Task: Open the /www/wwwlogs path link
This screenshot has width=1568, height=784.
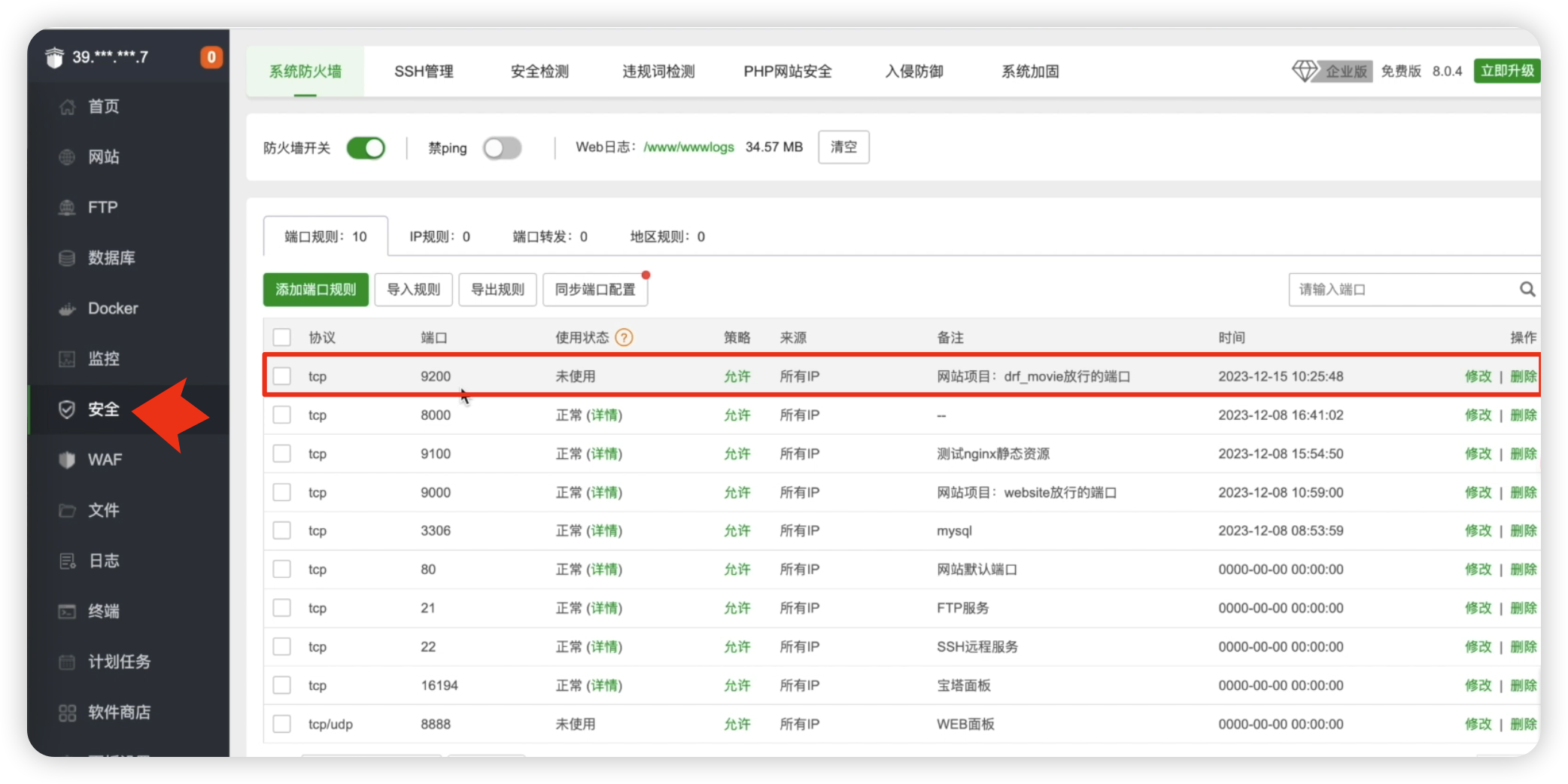Action: (688, 147)
